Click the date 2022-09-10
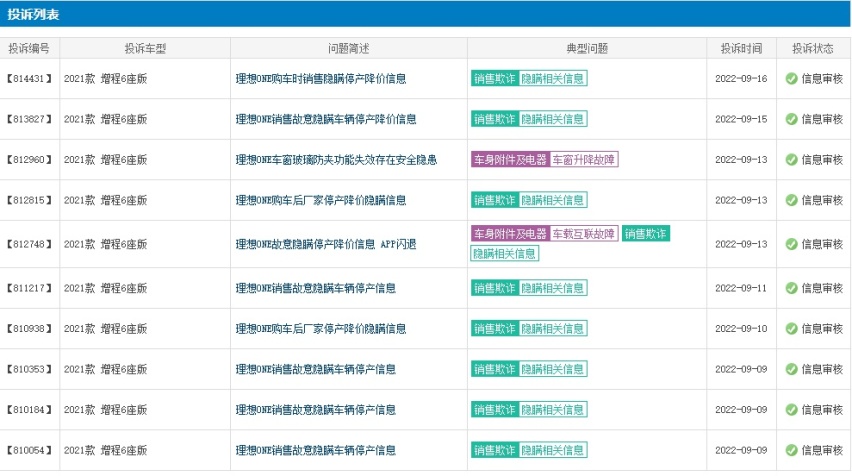 741,329
